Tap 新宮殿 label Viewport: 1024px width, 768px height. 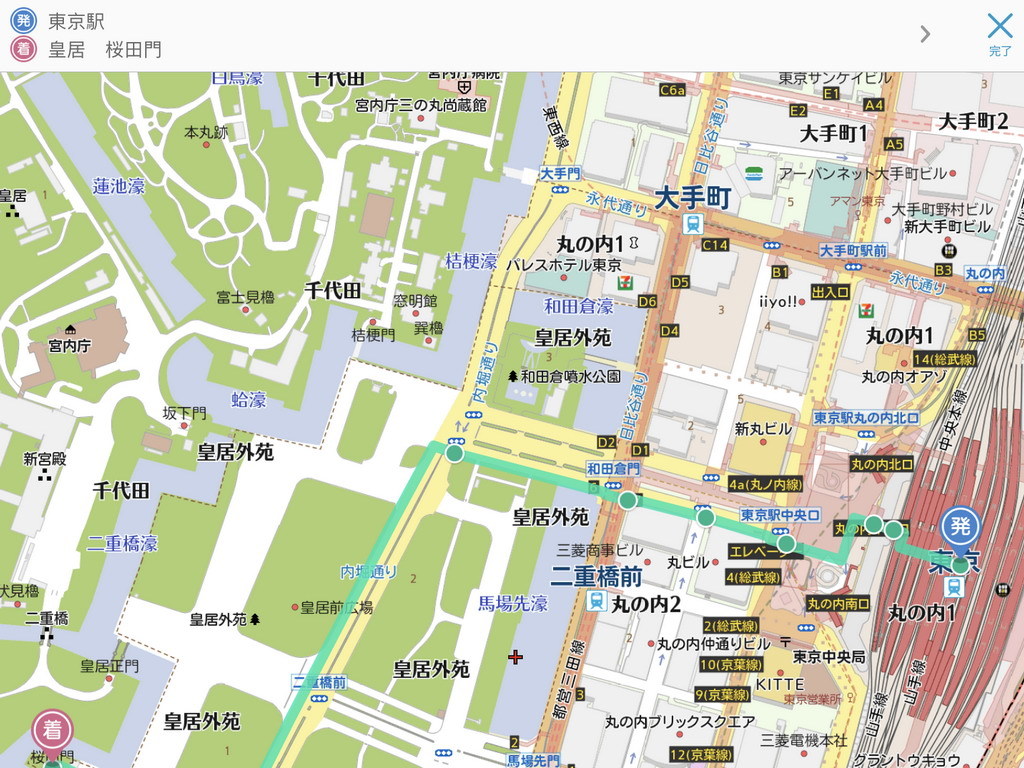coord(45,459)
